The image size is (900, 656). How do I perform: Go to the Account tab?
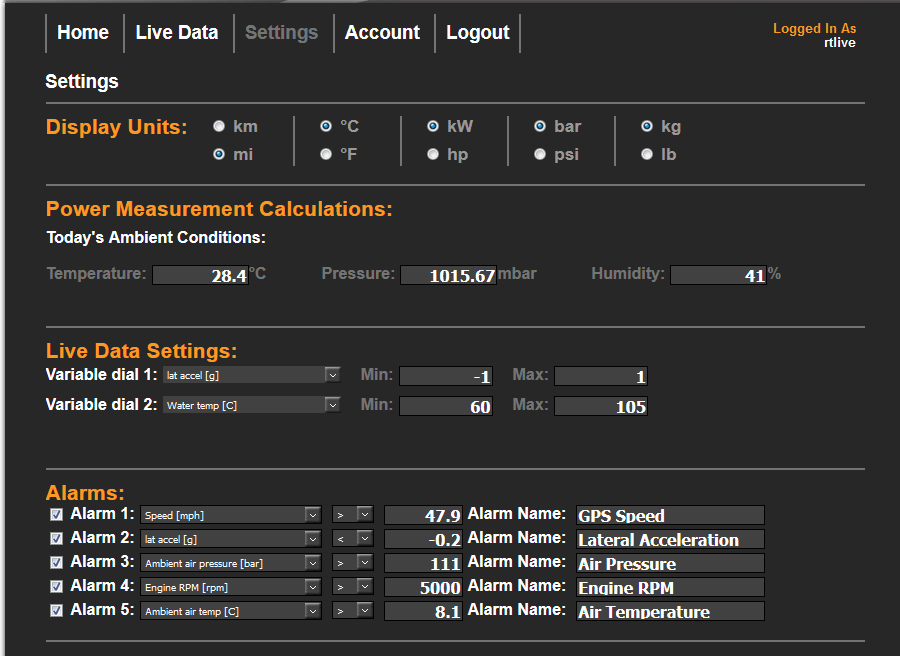(382, 33)
